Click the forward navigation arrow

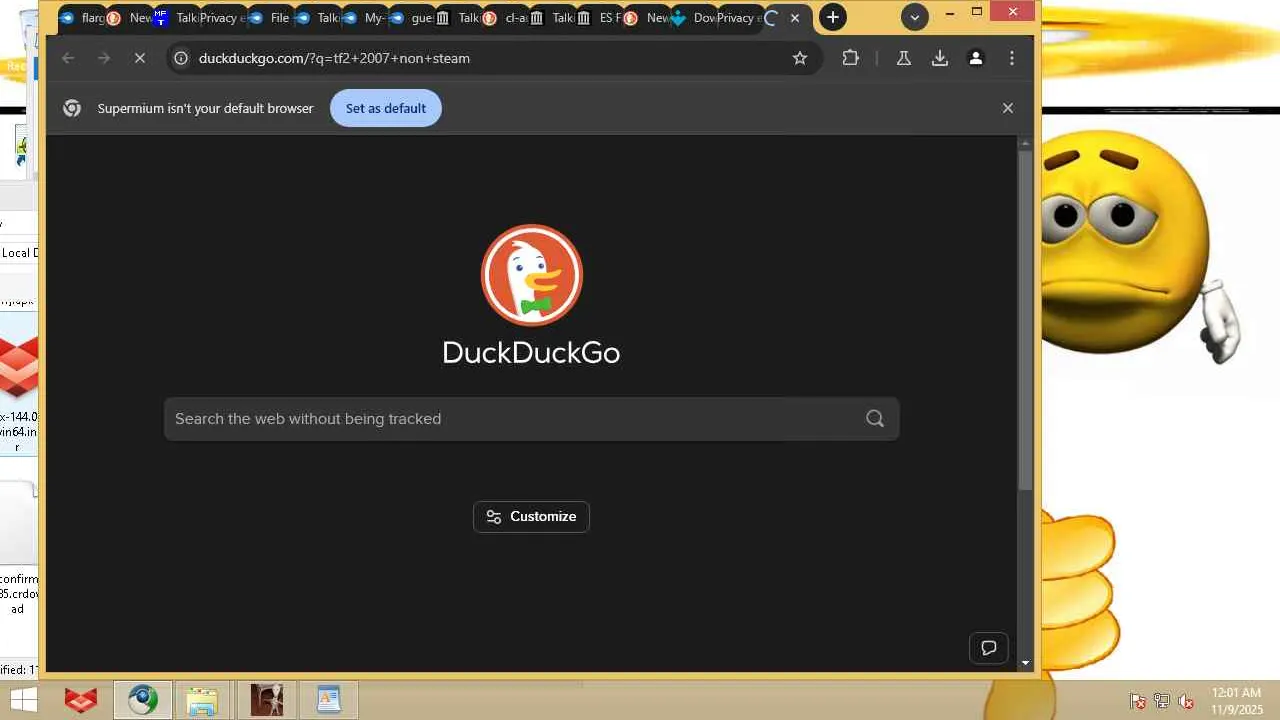click(x=104, y=58)
